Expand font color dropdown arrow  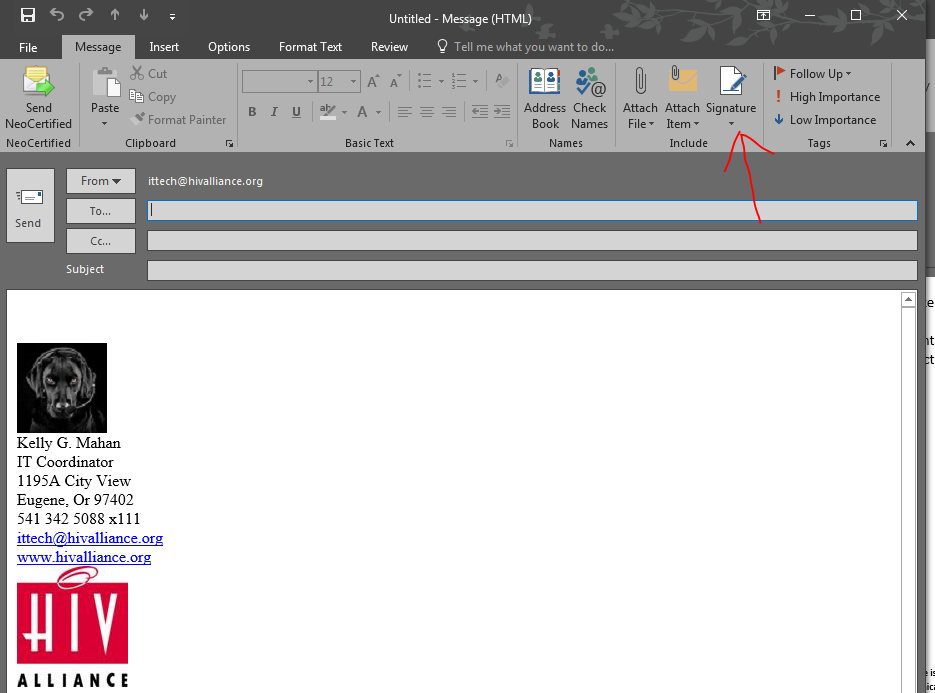point(378,112)
